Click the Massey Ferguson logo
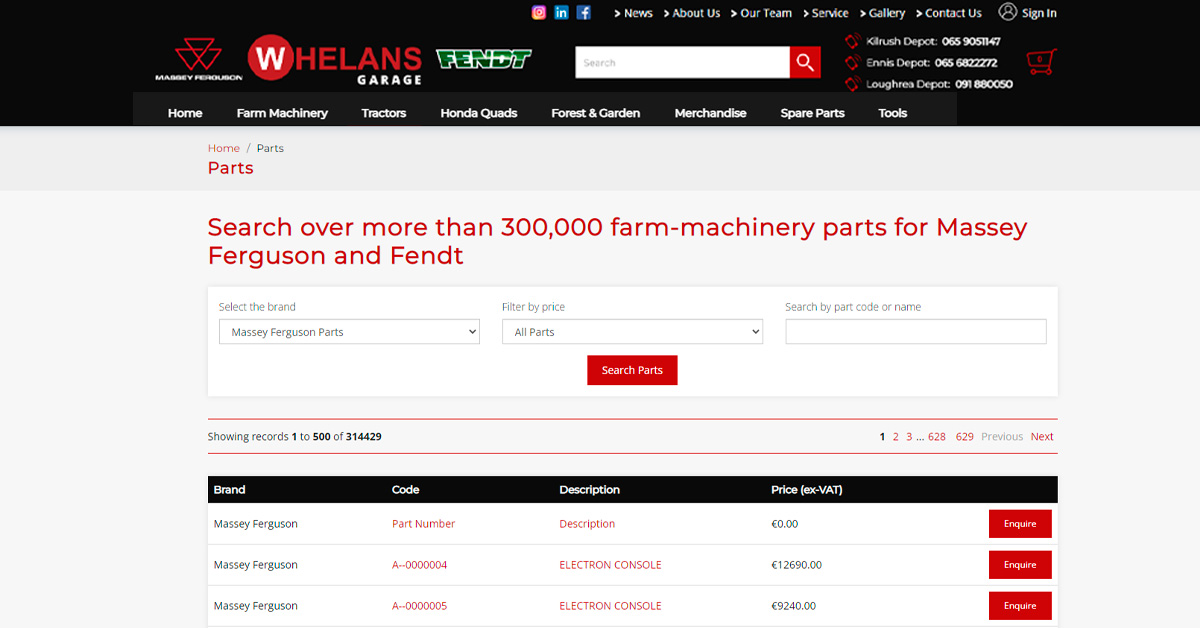Viewport: 1200px width, 628px height. 198,59
